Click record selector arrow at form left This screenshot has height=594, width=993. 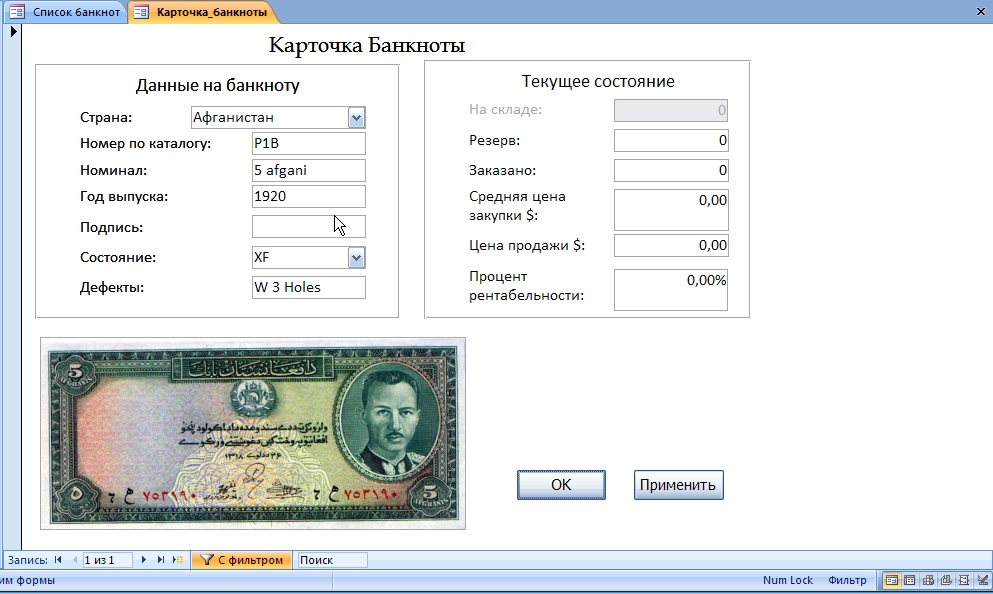[x=13, y=31]
